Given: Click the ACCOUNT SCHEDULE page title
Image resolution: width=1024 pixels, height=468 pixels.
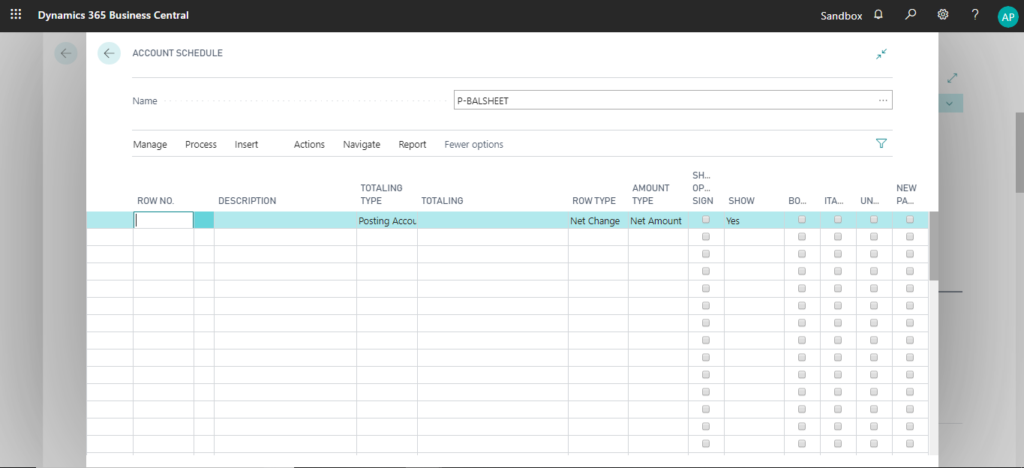Looking at the screenshot, I should click(x=178, y=54).
